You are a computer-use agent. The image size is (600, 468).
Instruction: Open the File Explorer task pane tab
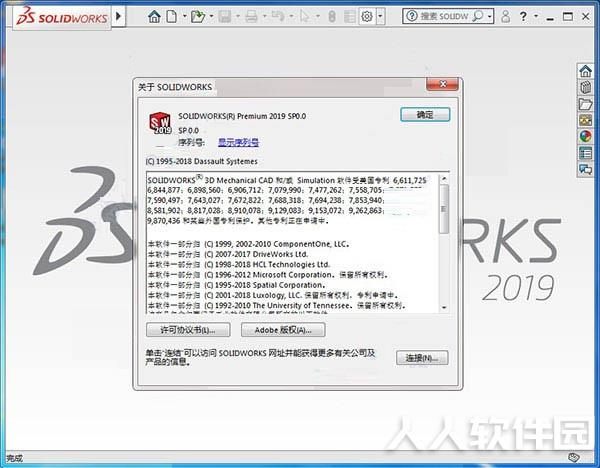point(585,104)
